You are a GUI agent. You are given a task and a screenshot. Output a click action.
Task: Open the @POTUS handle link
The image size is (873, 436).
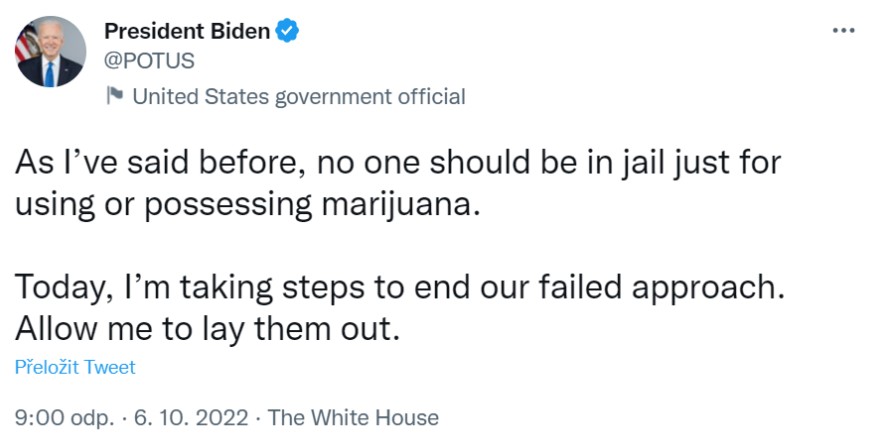[x=150, y=60]
